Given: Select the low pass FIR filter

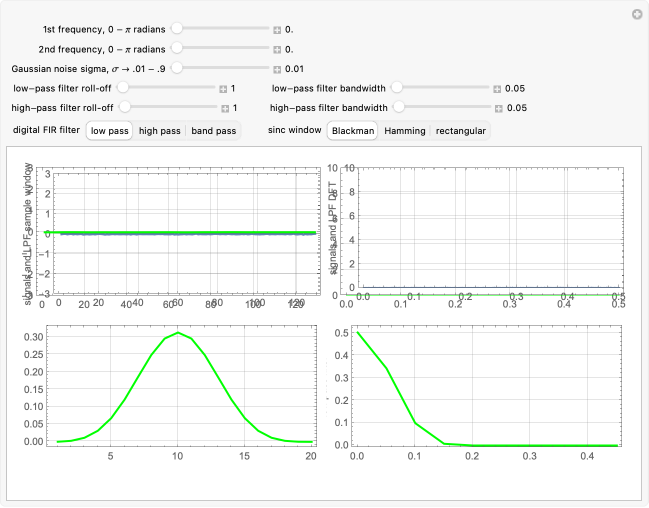Looking at the screenshot, I should 110,130.
